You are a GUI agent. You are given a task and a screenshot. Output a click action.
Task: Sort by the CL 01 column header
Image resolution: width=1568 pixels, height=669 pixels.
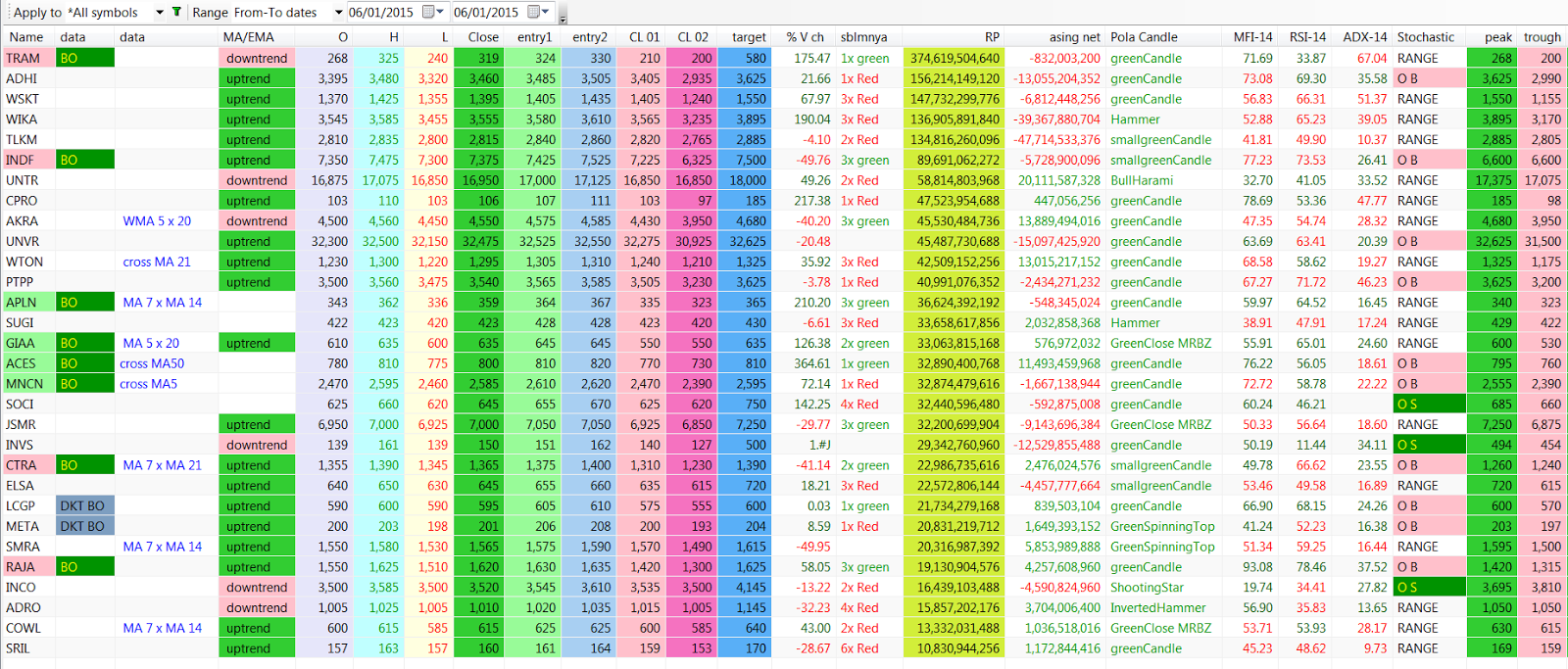[x=644, y=37]
